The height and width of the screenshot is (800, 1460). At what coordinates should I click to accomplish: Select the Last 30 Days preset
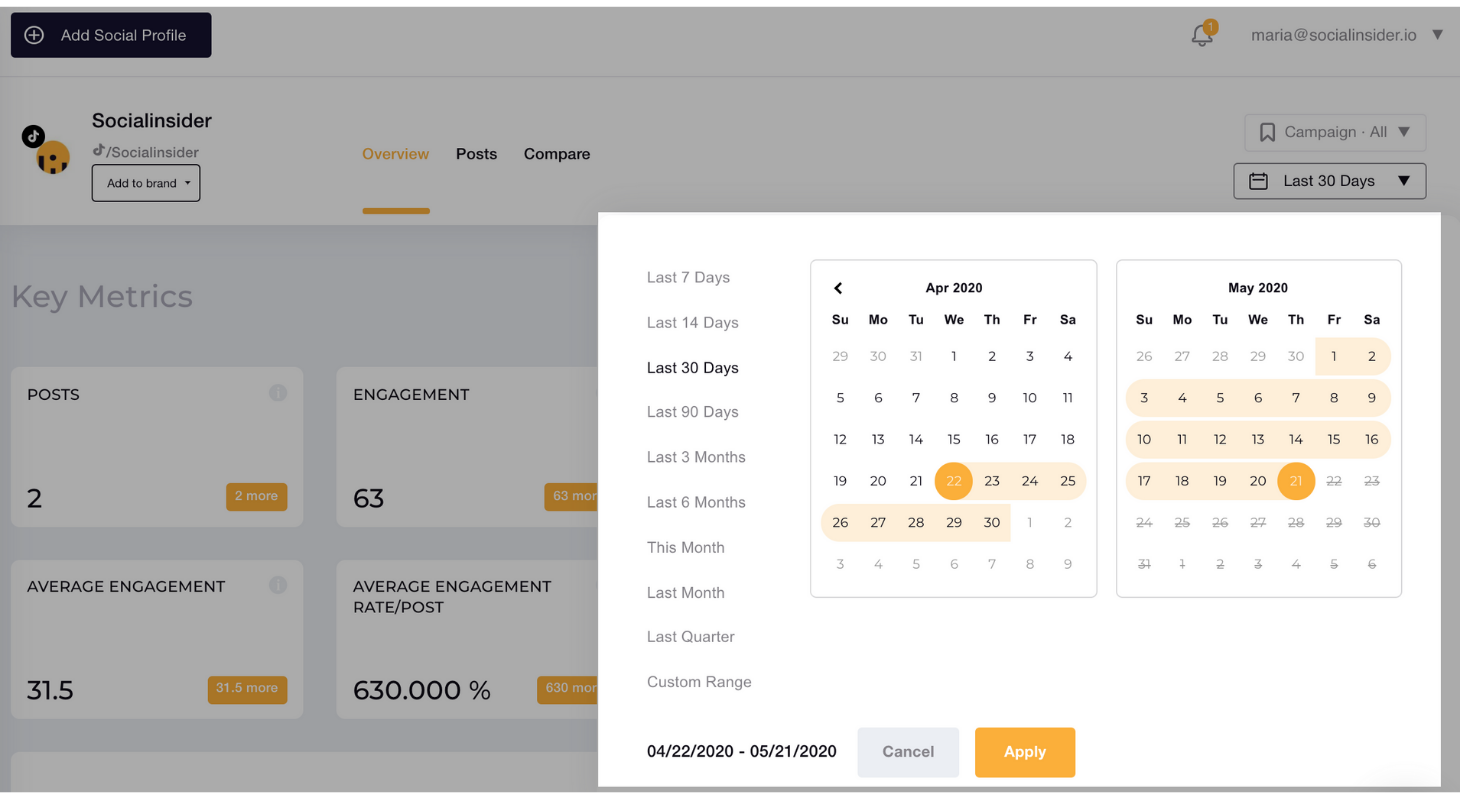click(692, 367)
